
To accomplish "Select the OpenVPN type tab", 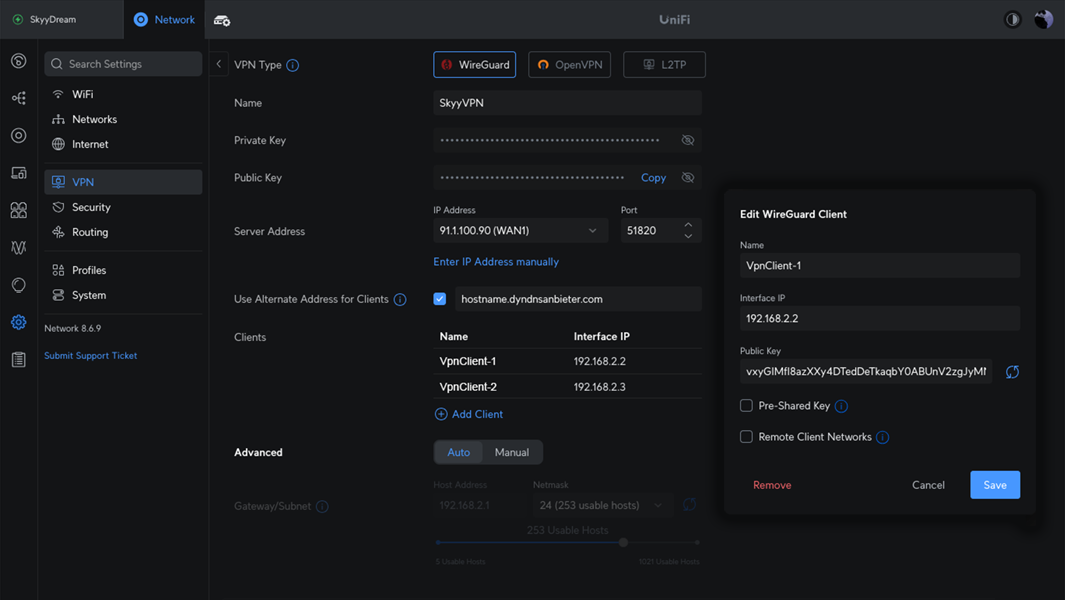I will [569, 65].
